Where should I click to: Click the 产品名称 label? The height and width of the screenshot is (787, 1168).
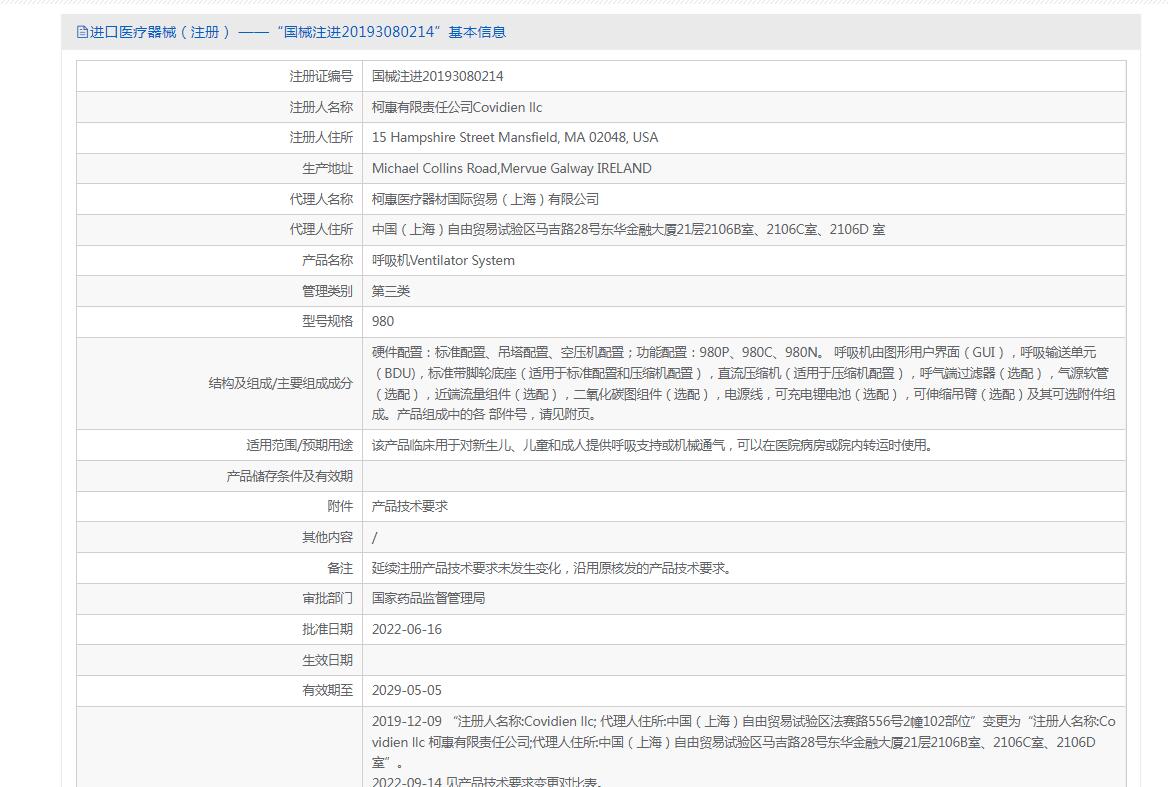[327, 261]
